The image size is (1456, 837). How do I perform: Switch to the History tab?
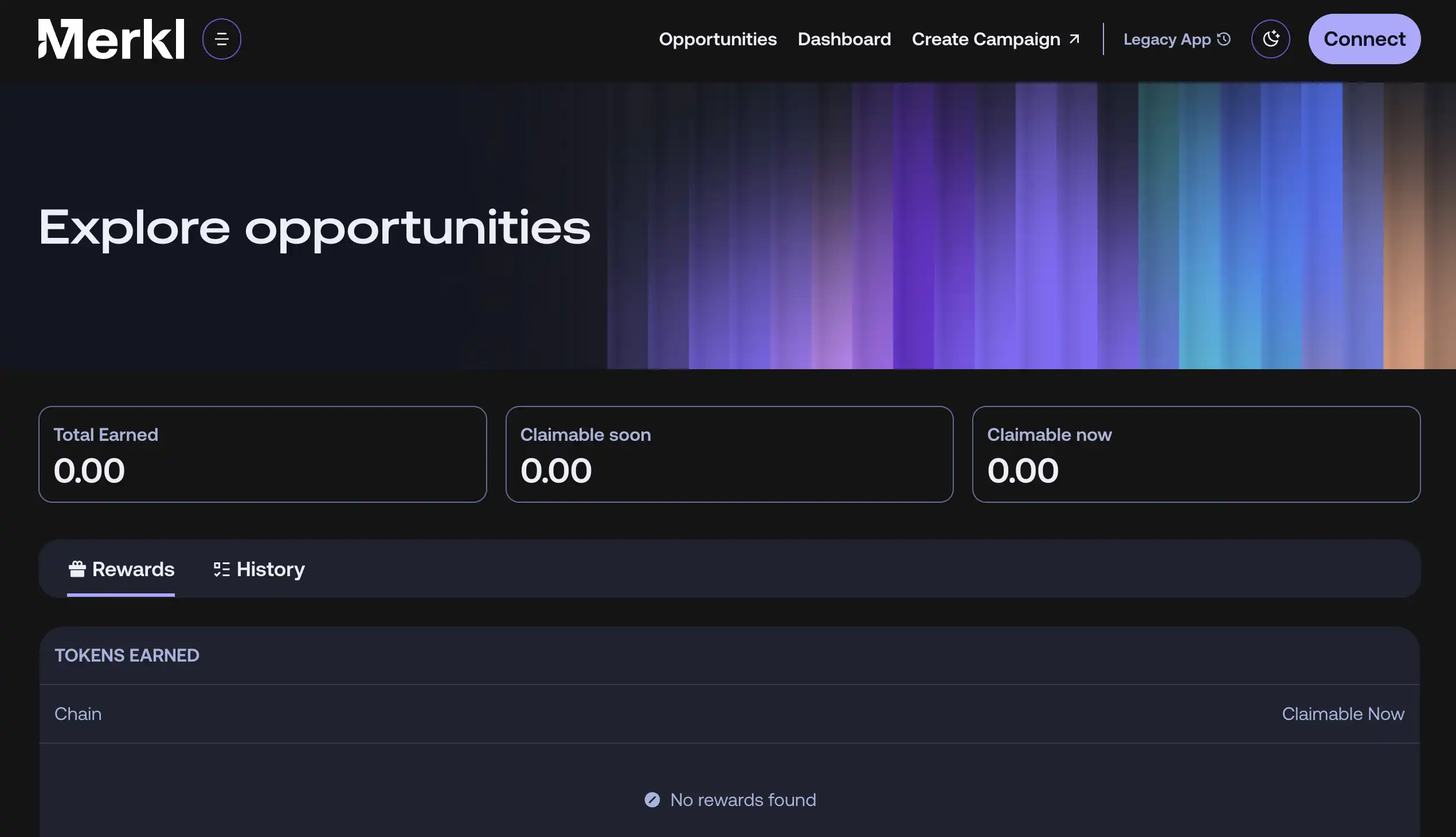(270, 569)
